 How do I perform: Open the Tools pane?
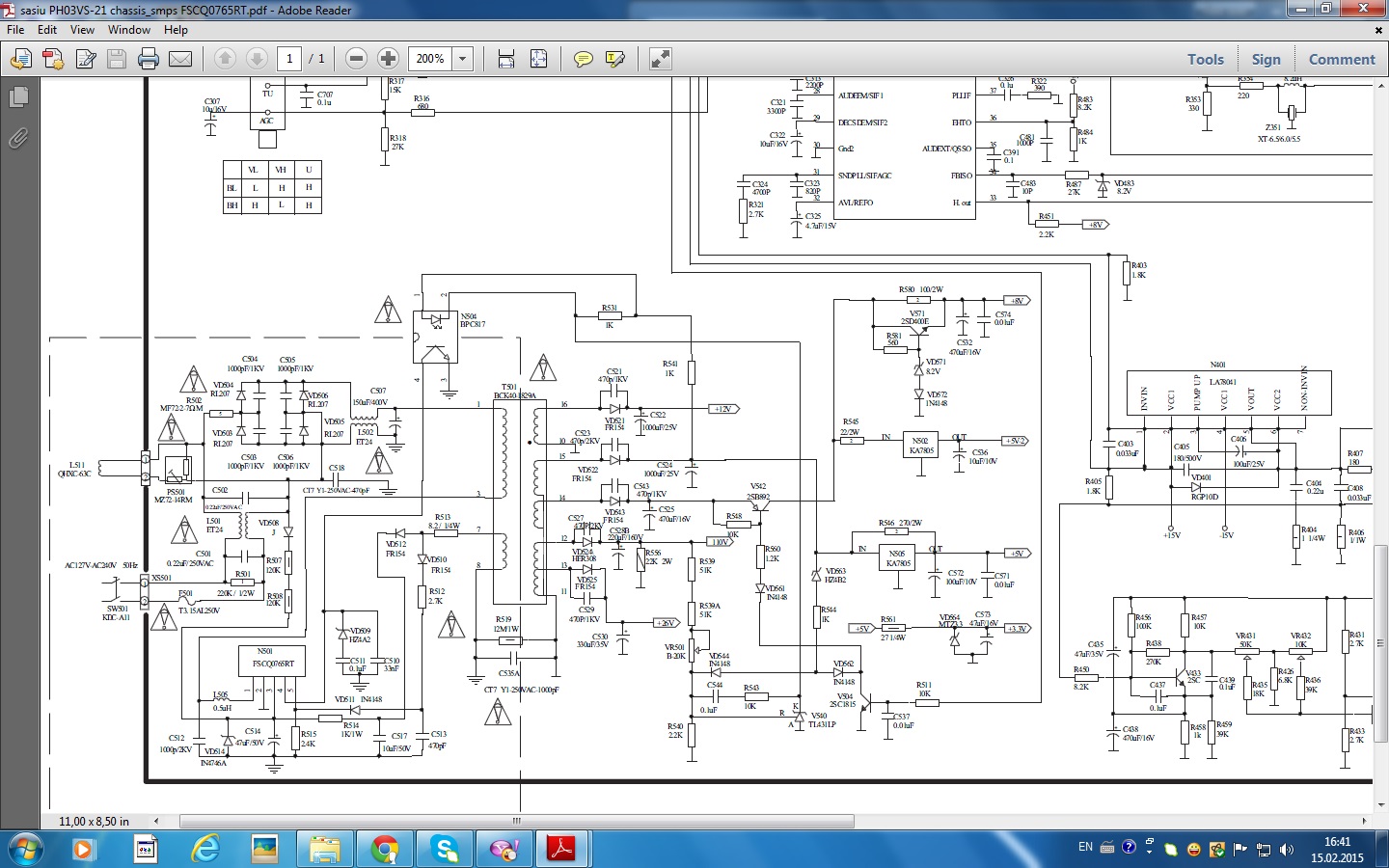(1206, 60)
